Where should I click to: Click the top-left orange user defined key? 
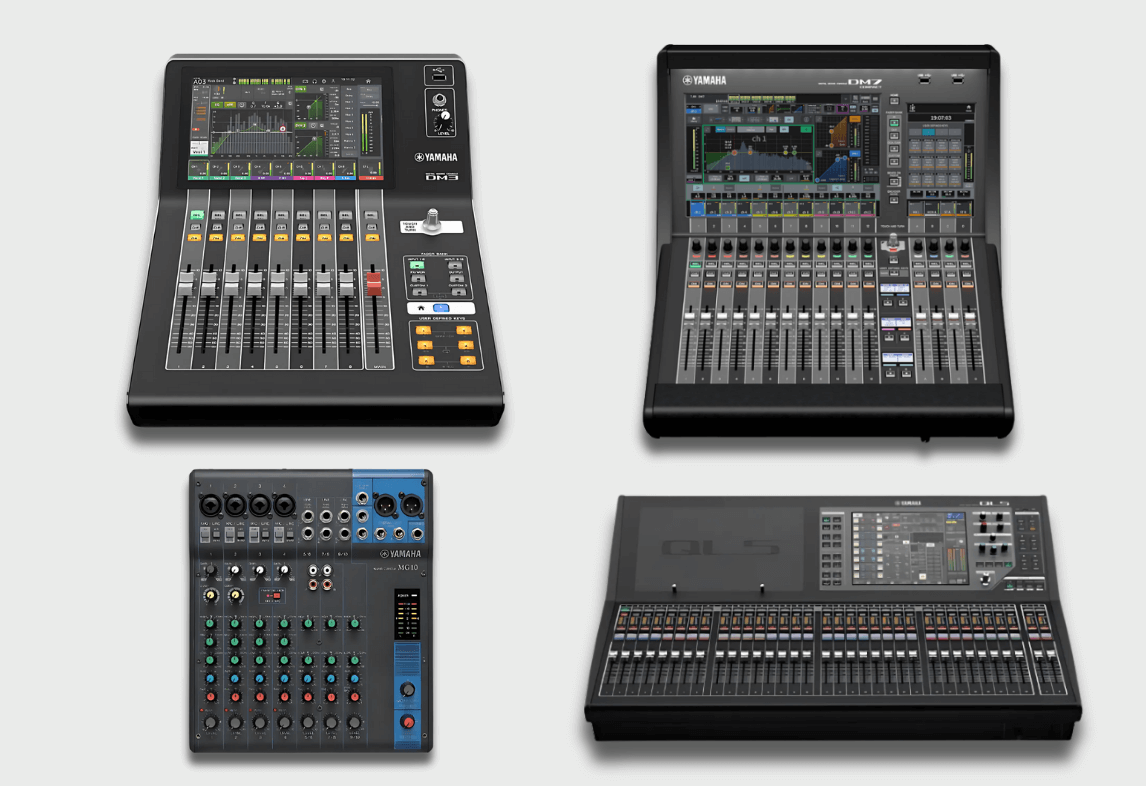[424, 330]
